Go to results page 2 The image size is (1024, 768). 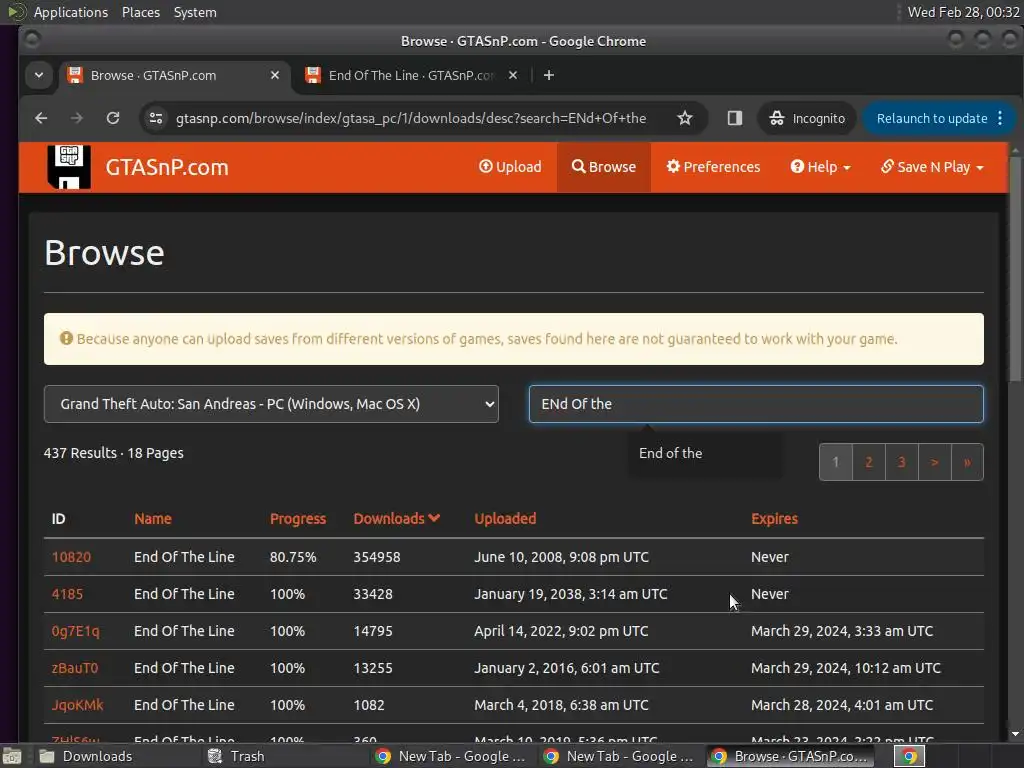point(869,462)
